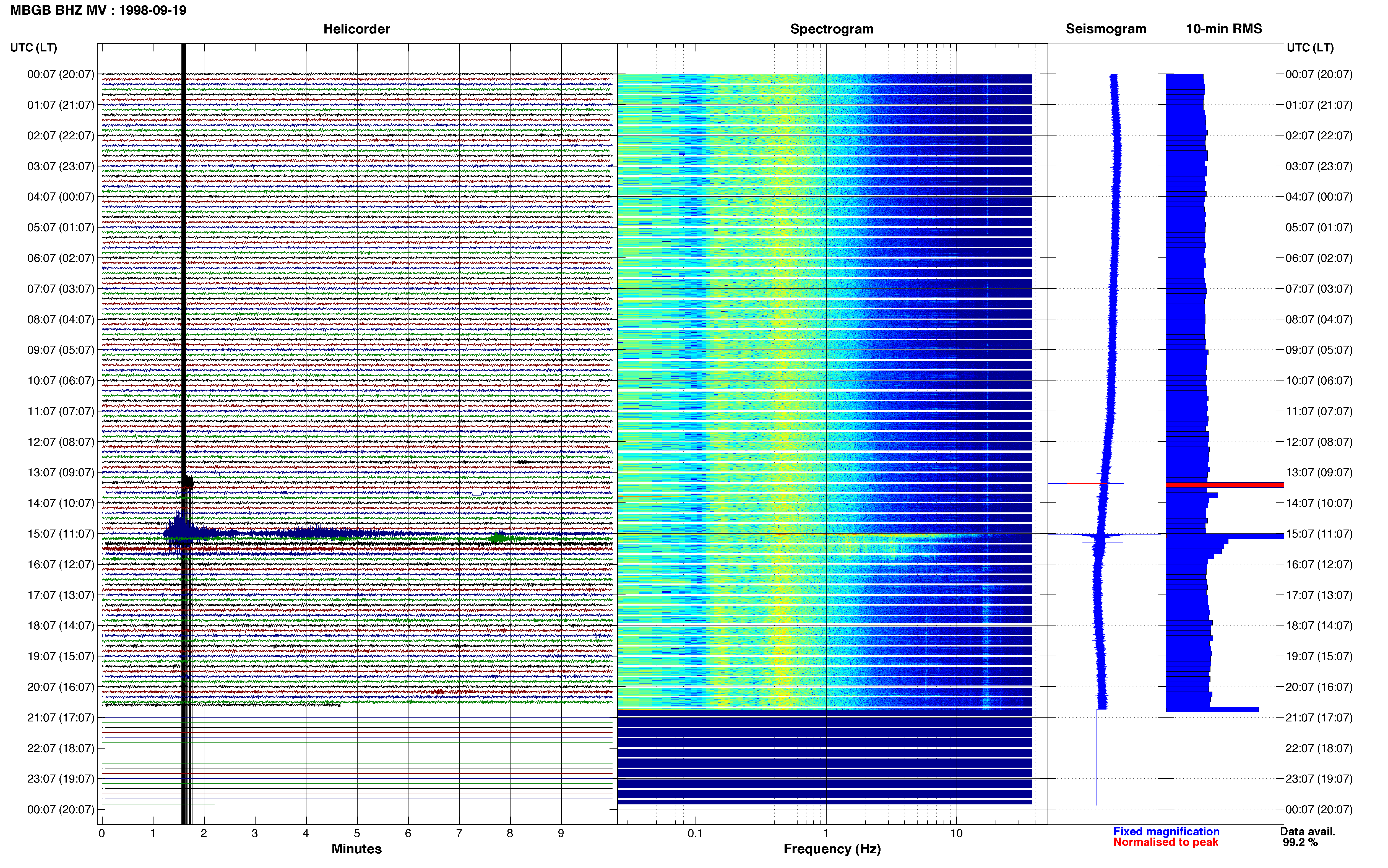The image size is (1388, 868).
Task: Select the Spectrogram panel heading
Action: pyautogui.click(x=832, y=29)
